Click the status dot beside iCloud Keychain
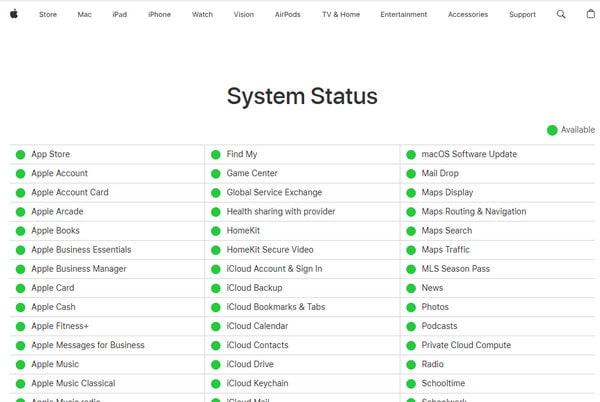The height and width of the screenshot is (402, 600). tap(216, 384)
